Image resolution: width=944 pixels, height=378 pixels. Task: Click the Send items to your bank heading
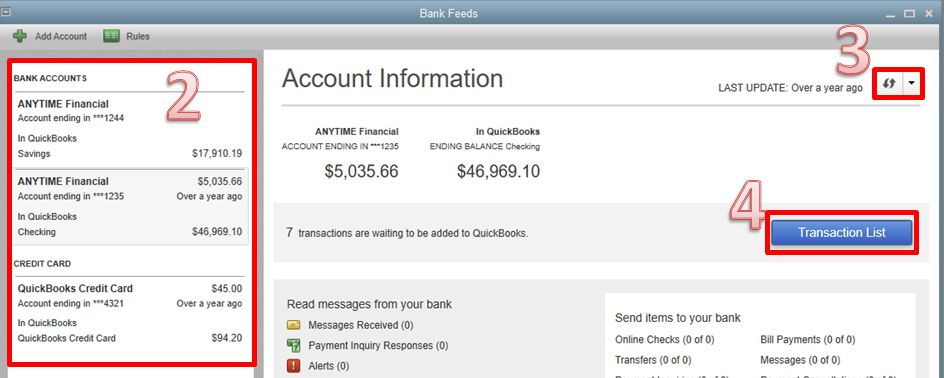(x=678, y=318)
